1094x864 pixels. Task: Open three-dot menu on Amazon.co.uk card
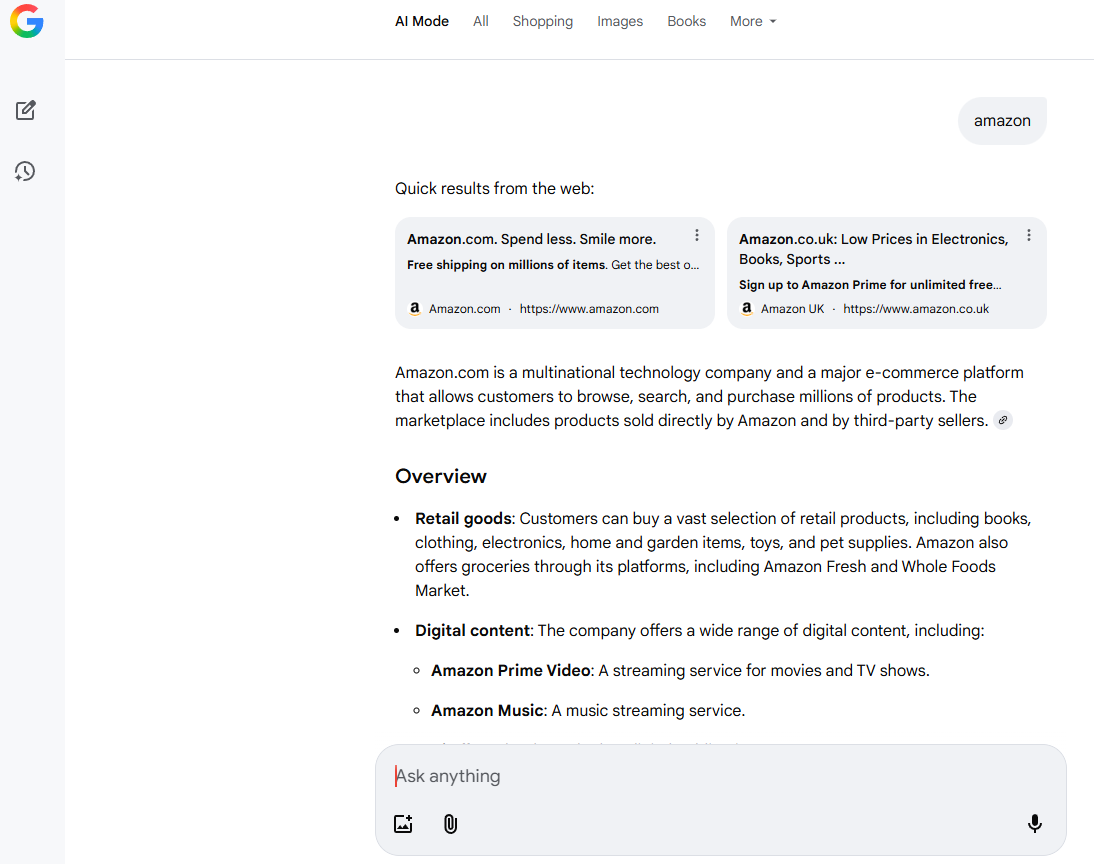(1029, 236)
